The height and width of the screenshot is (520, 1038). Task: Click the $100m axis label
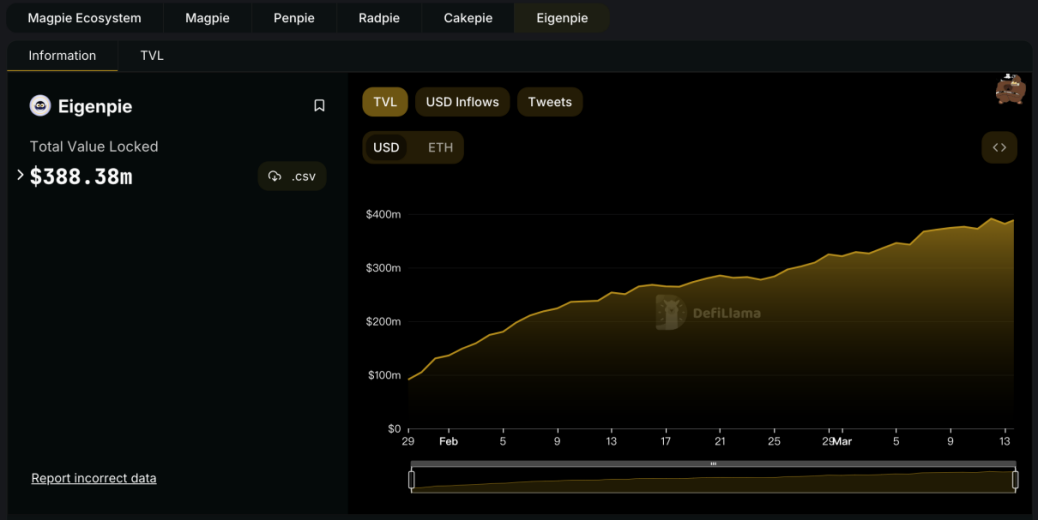tap(385, 375)
